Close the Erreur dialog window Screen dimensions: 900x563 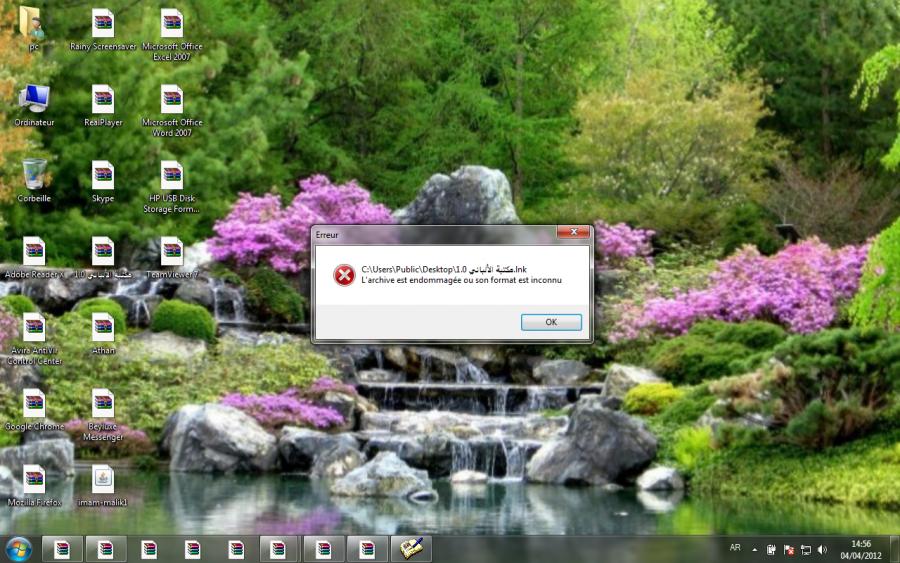(572, 233)
